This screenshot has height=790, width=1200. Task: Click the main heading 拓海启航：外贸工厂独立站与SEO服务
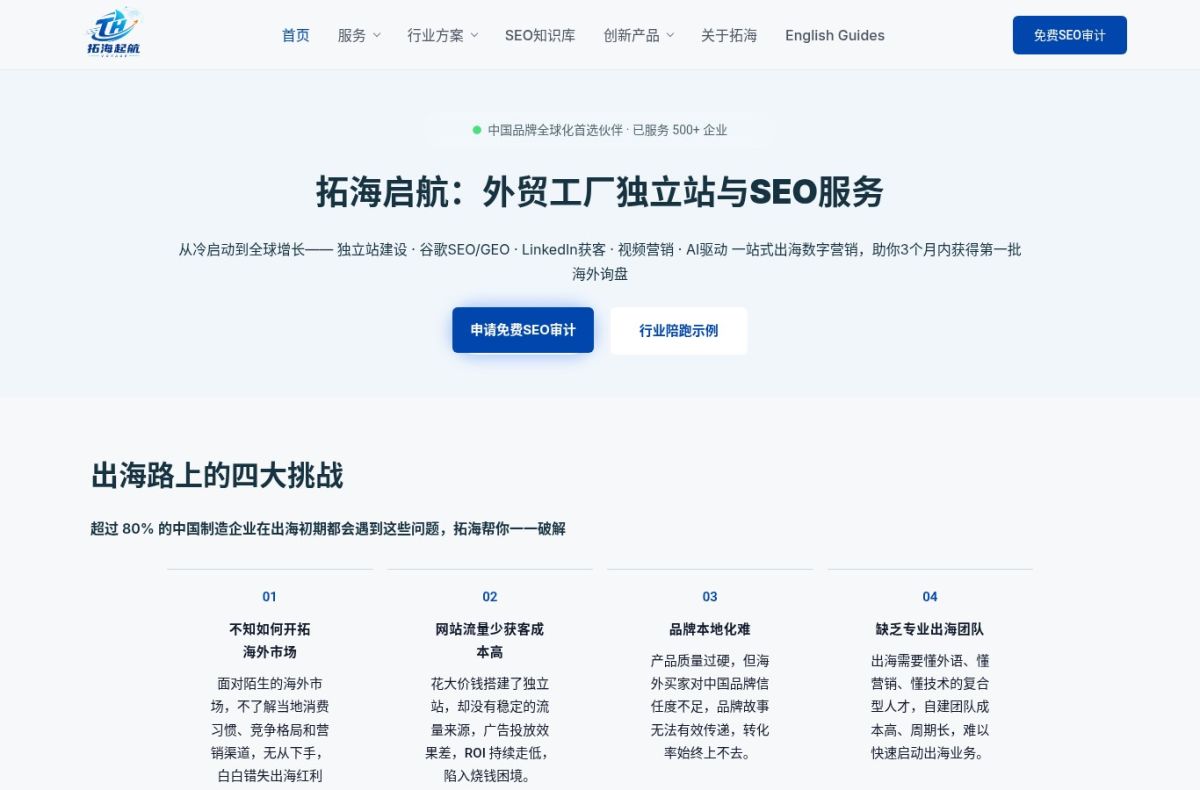[x=600, y=191]
